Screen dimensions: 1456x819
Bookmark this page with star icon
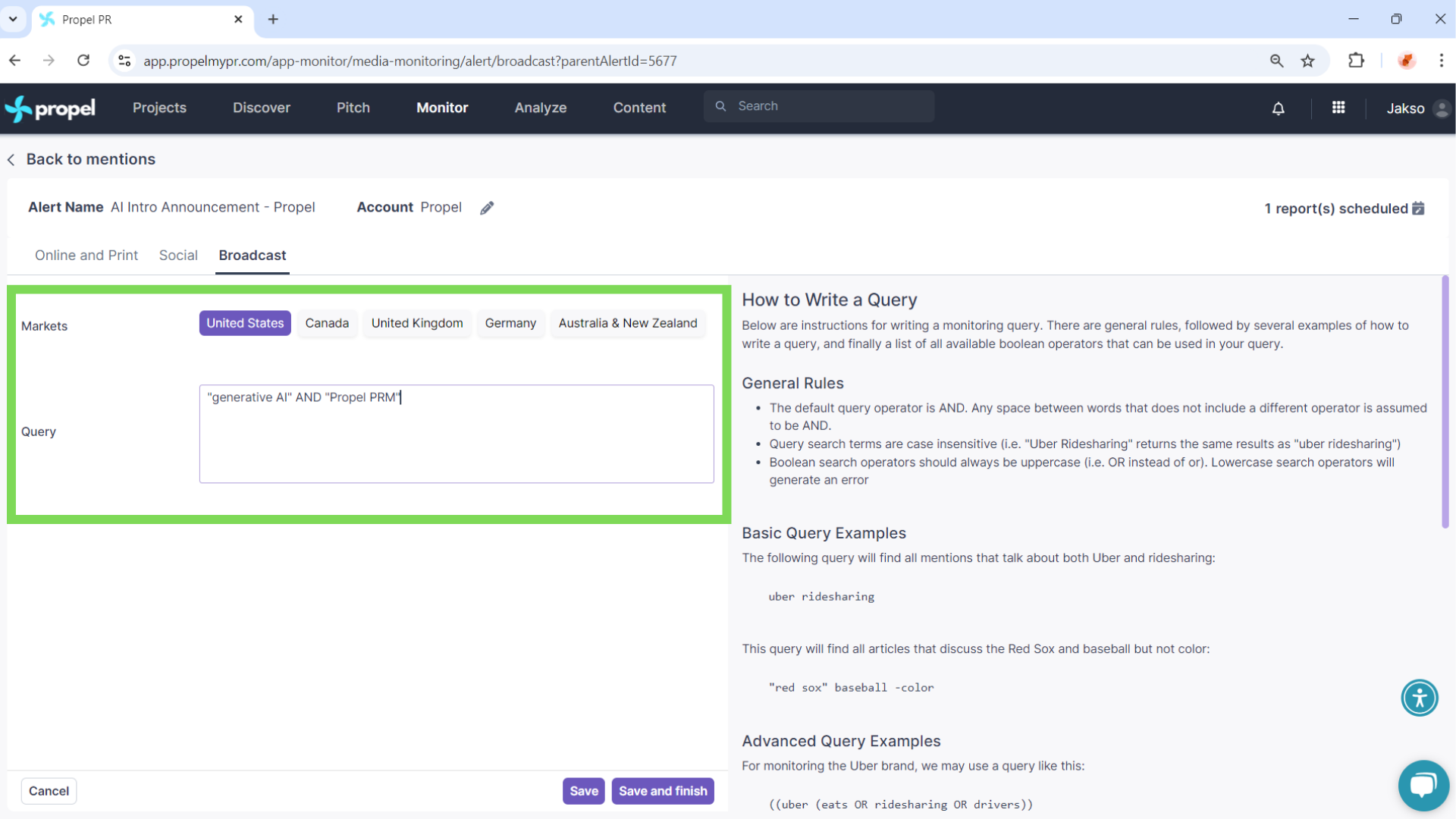point(1308,61)
